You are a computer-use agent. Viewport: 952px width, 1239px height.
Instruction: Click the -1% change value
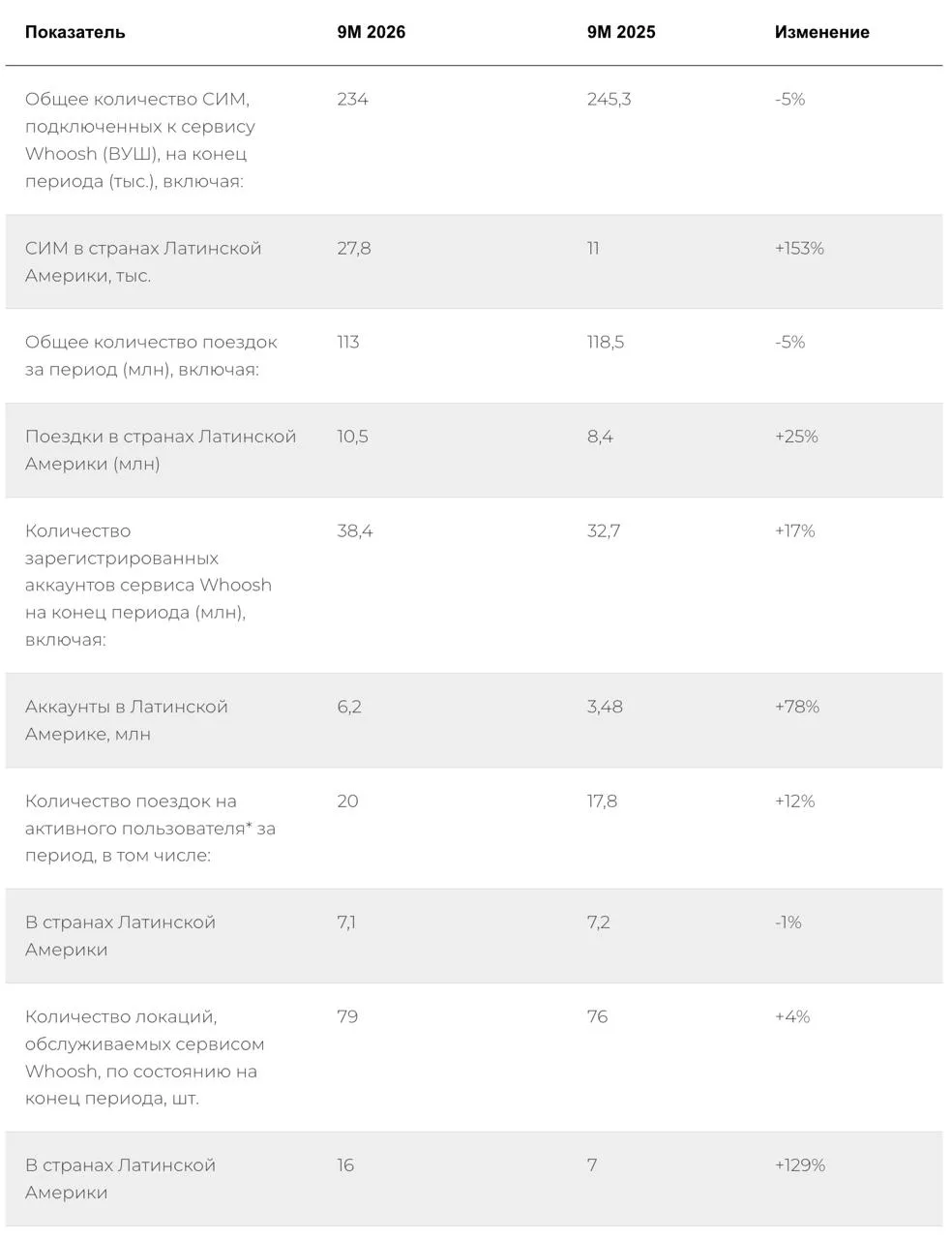[x=788, y=922]
